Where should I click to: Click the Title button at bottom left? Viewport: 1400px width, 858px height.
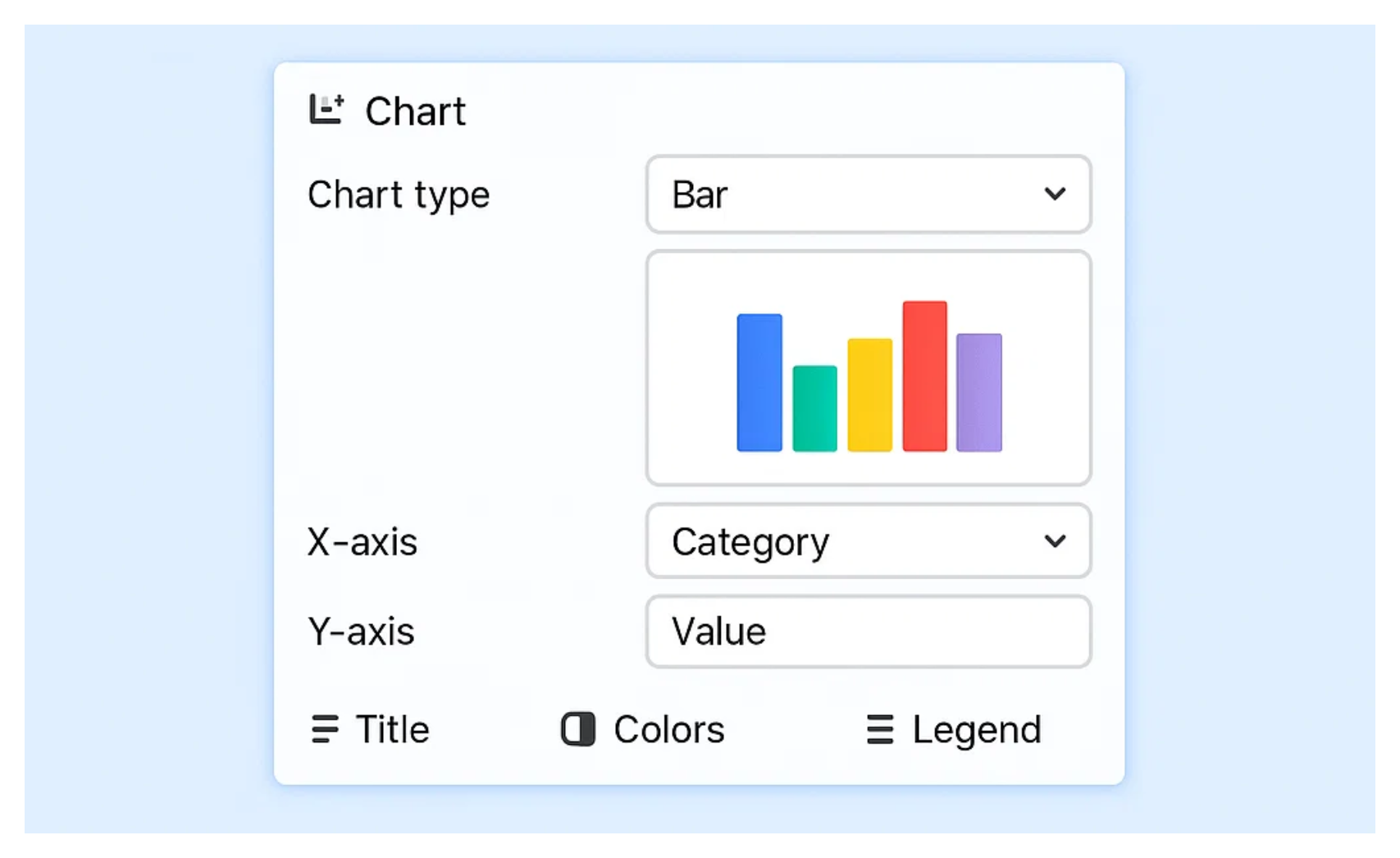[x=369, y=729]
